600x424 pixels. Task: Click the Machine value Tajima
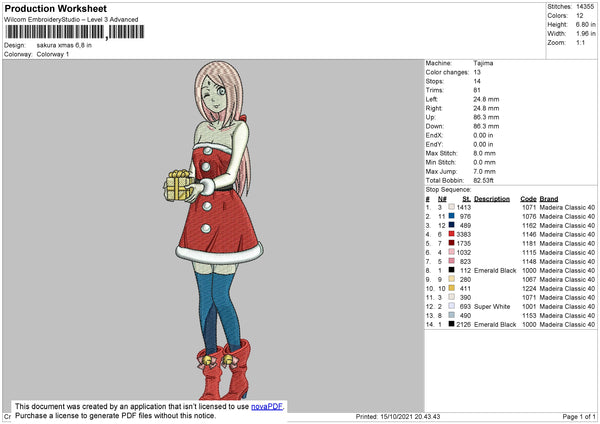(x=483, y=63)
